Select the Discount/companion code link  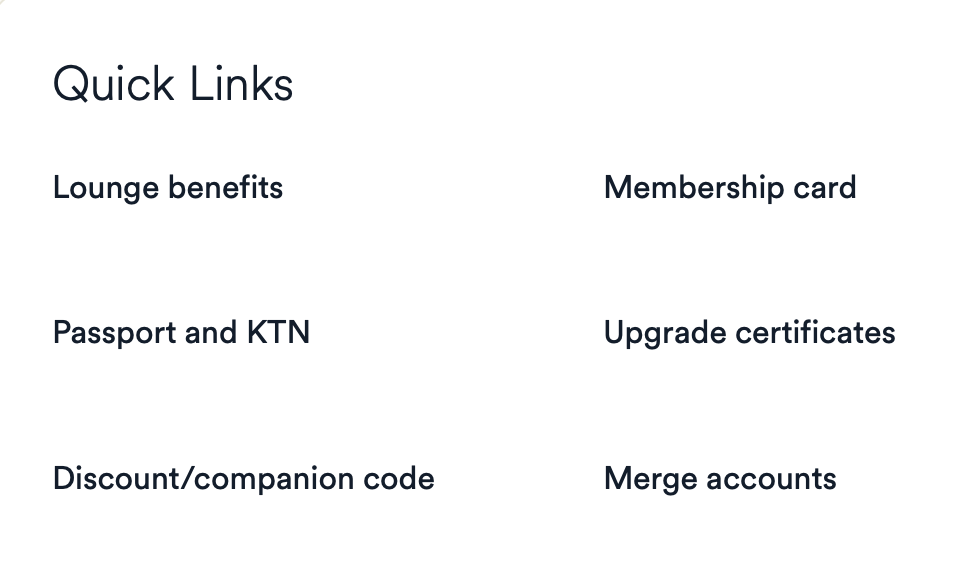pos(243,478)
